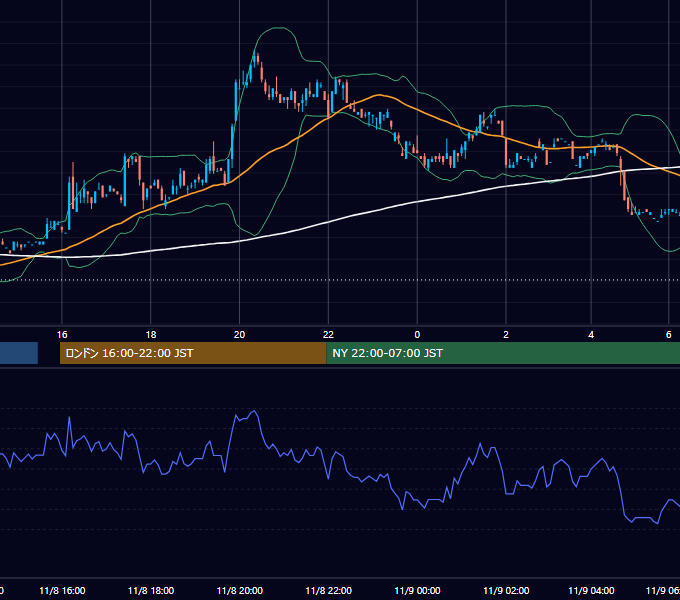The height and width of the screenshot is (600, 680).
Task: Click the NY 22:00-07:00 JST session bar
Action: point(503,353)
